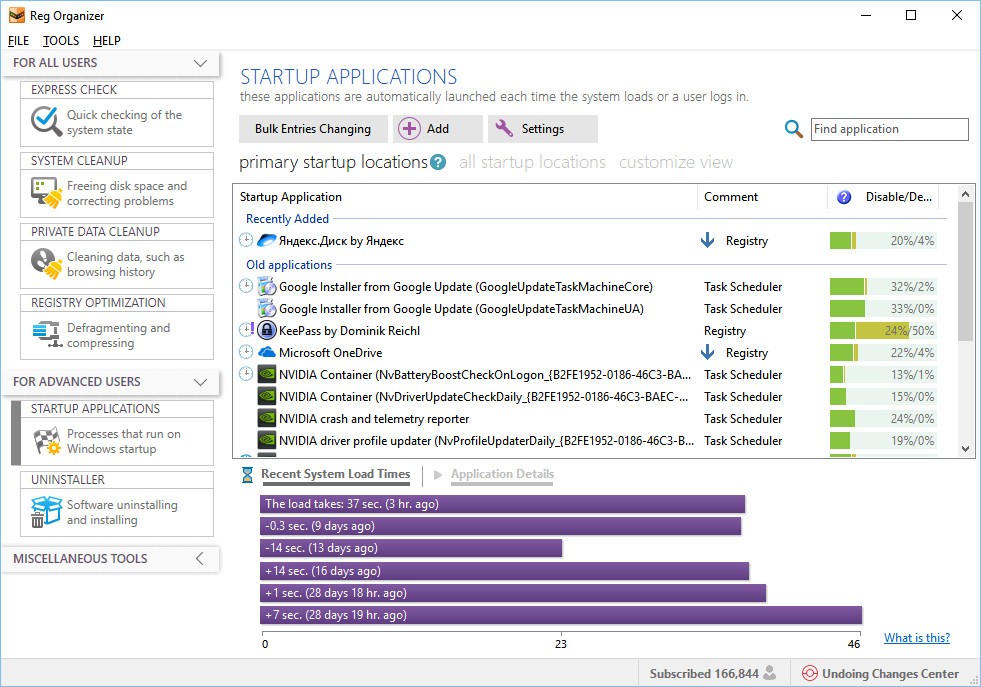Image resolution: width=981 pixels, height=687 pixels.
Task: Open the Uninstaller box icon
Action: click(x=46, y=512)
